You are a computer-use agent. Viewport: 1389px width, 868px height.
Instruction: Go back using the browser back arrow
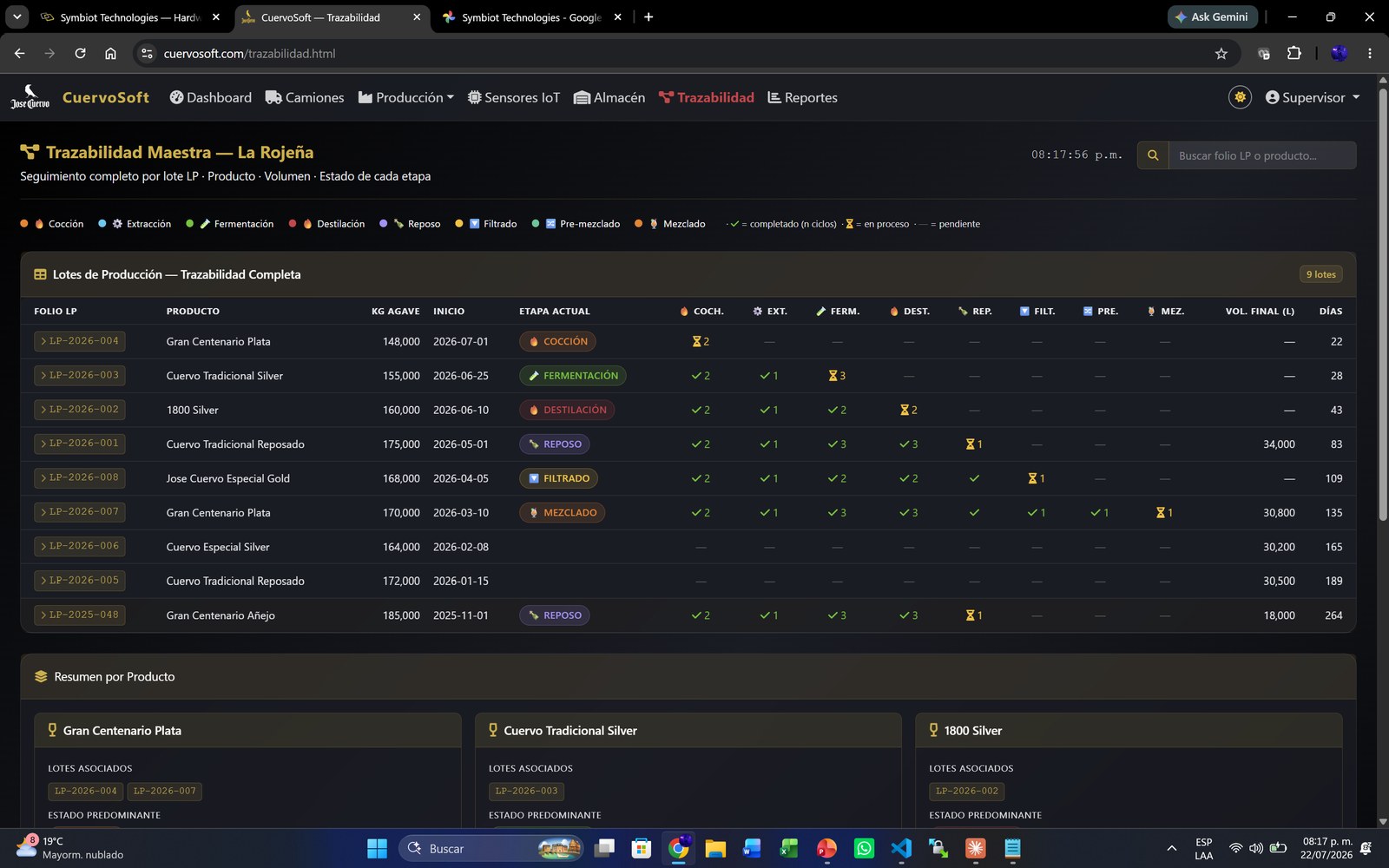[x=19, y=53]
